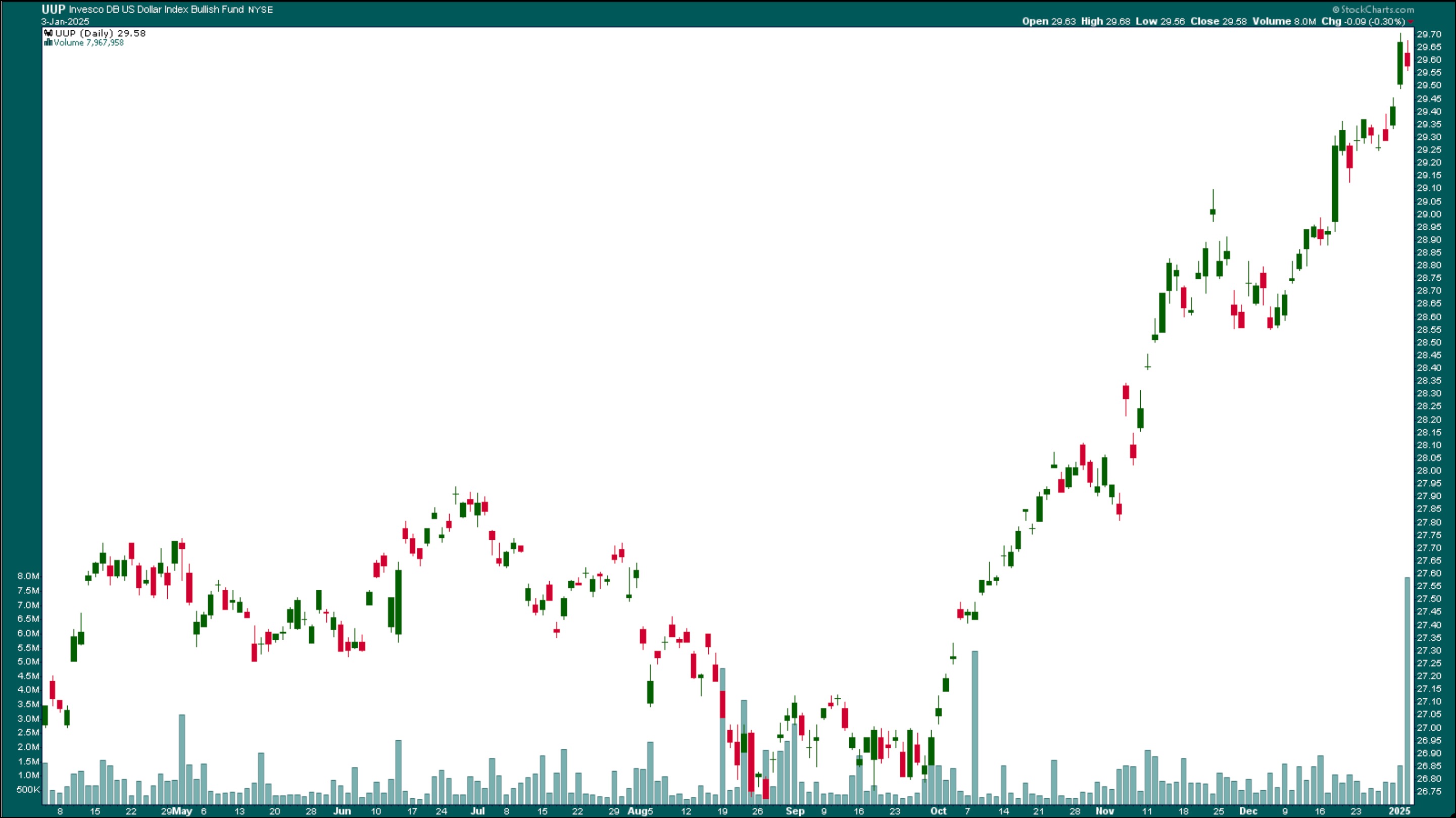
Task: Click the 4.0M label on volume axis
Action: click(28, 690)
